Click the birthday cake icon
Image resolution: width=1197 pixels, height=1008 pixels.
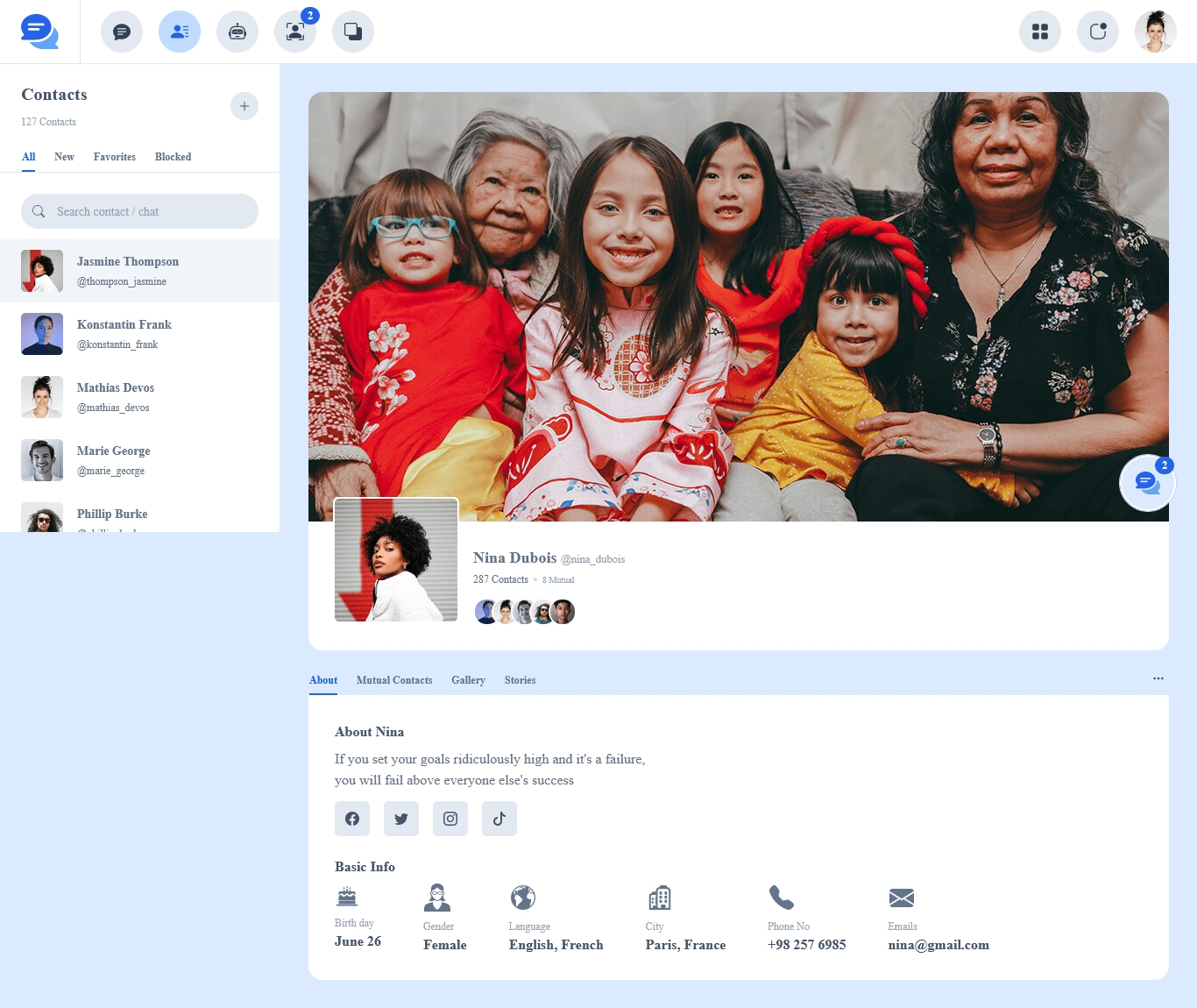pyautogui.click(x=347, y=896)
